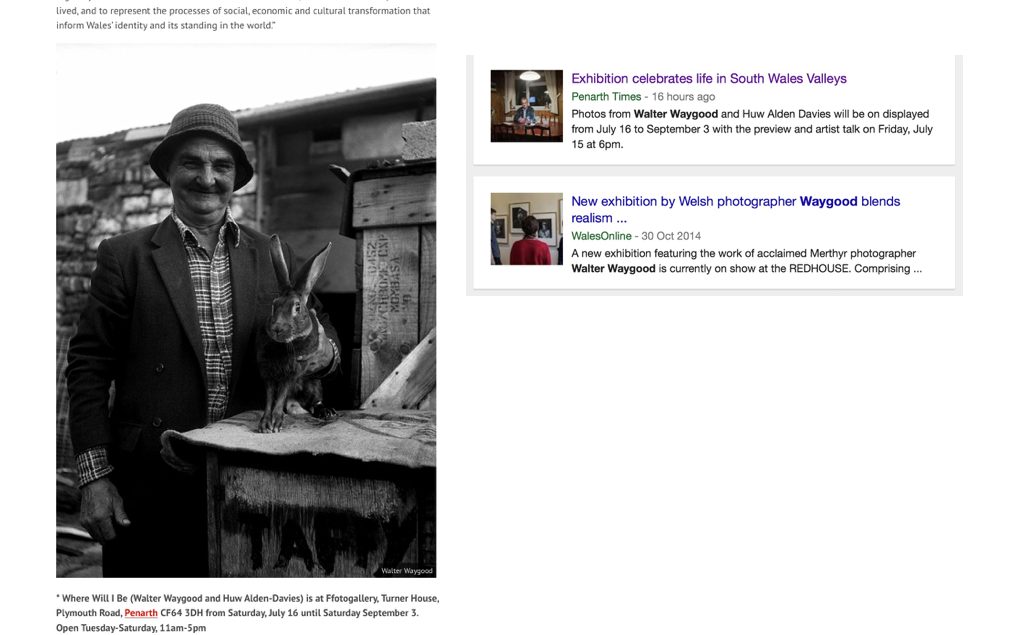Click the snippet mentioning the REDHOUSE
The height and width of the screenshot is (635, 1024).
coord(746,261)
